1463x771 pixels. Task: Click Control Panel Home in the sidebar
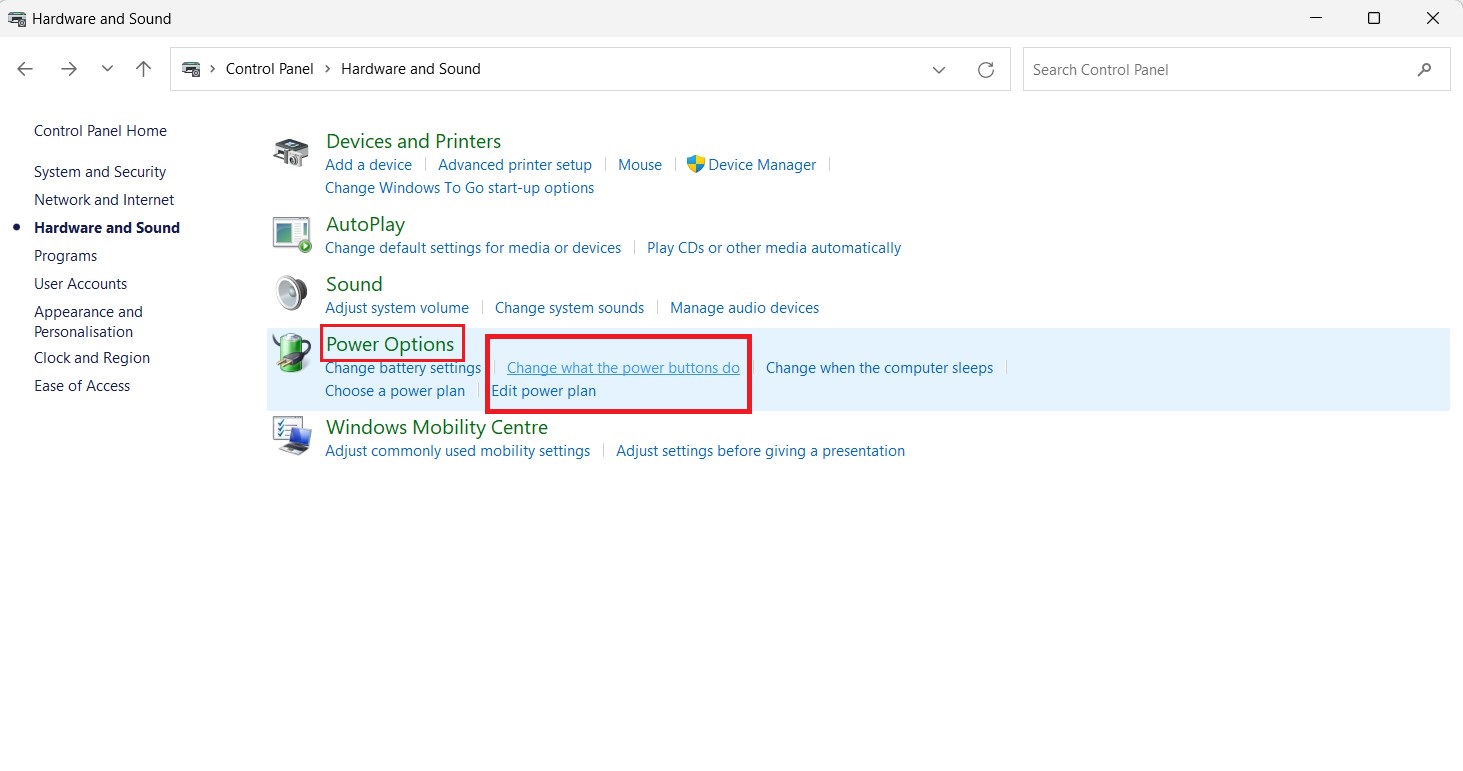point(100,130)
